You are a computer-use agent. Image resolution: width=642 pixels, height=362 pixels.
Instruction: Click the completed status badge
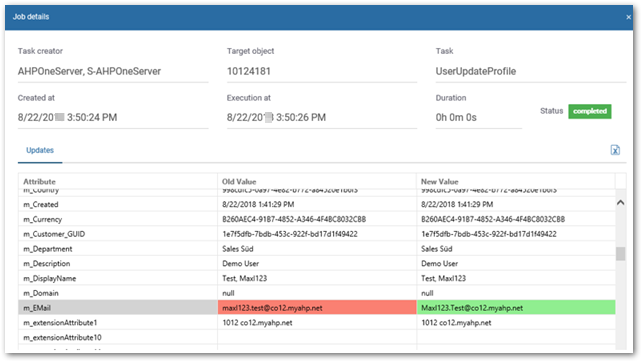(590, 111)
